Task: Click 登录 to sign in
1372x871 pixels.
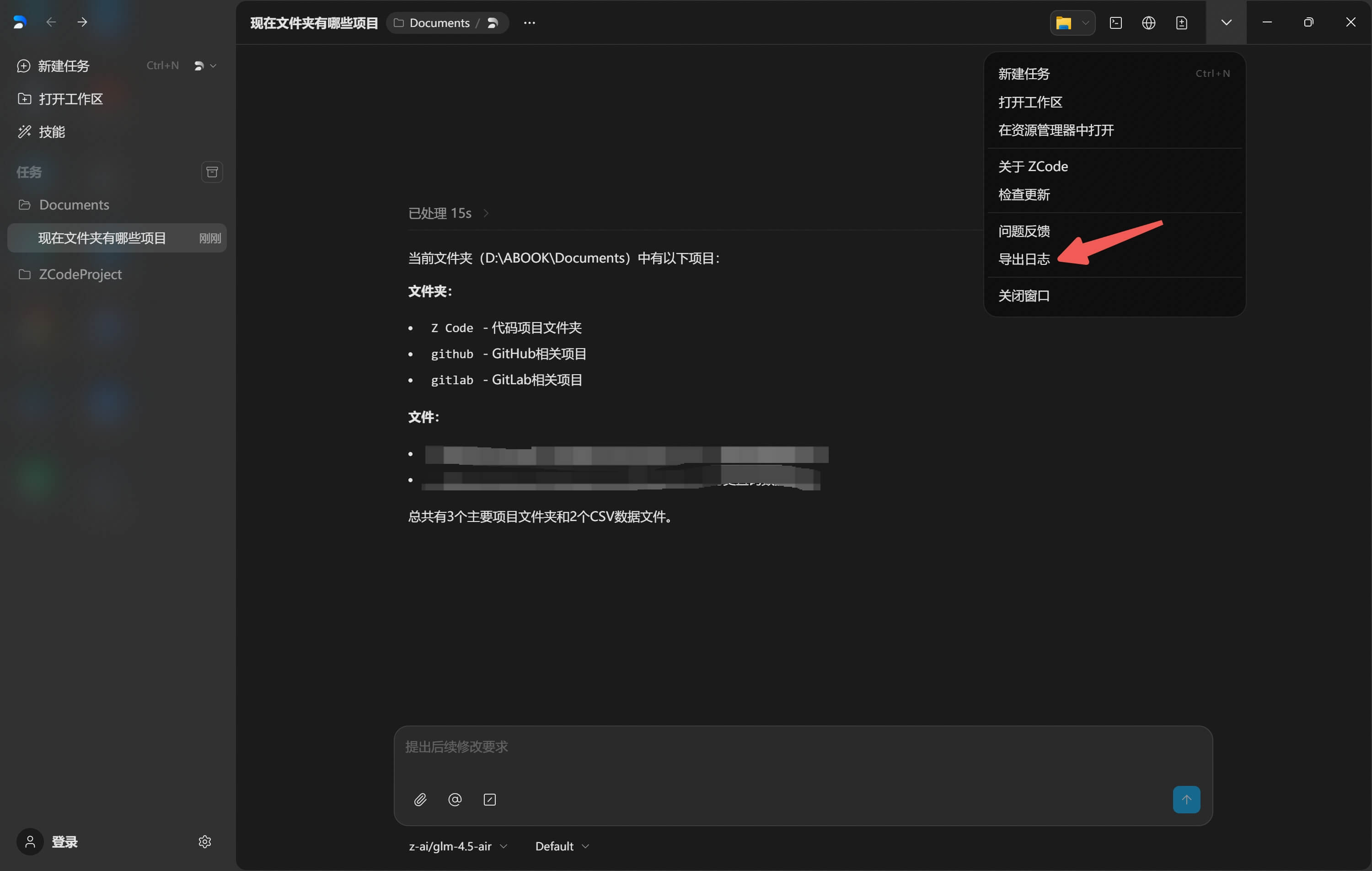Action: 64,841
